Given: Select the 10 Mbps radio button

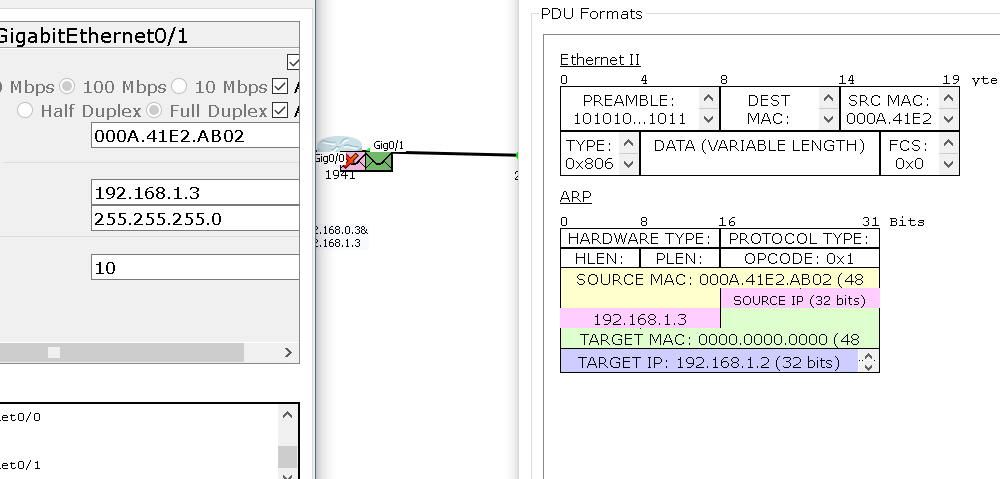Looking at the screenshot, I should (x=179, y=86).
